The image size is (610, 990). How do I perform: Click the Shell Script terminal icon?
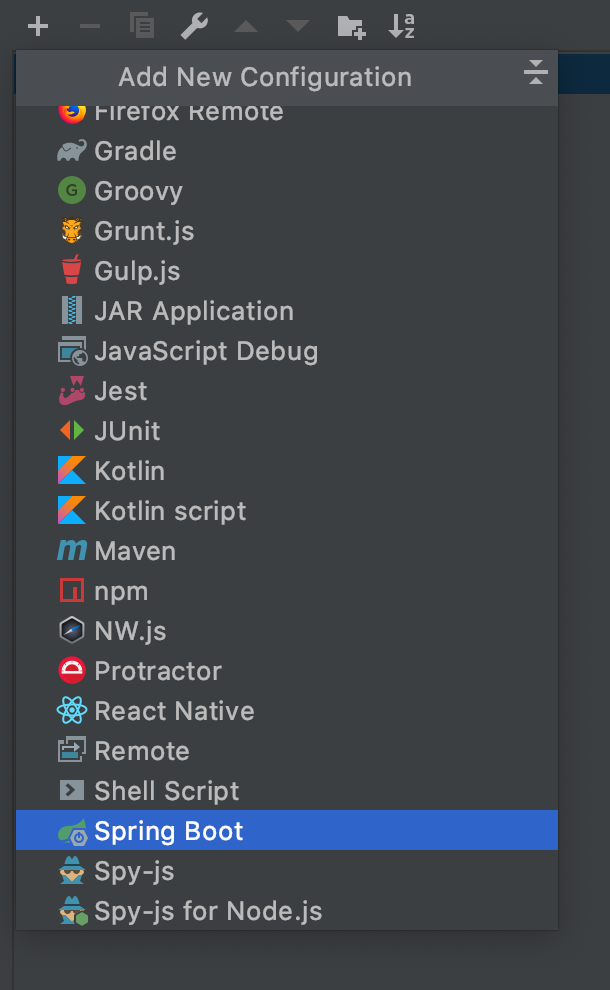72,790
